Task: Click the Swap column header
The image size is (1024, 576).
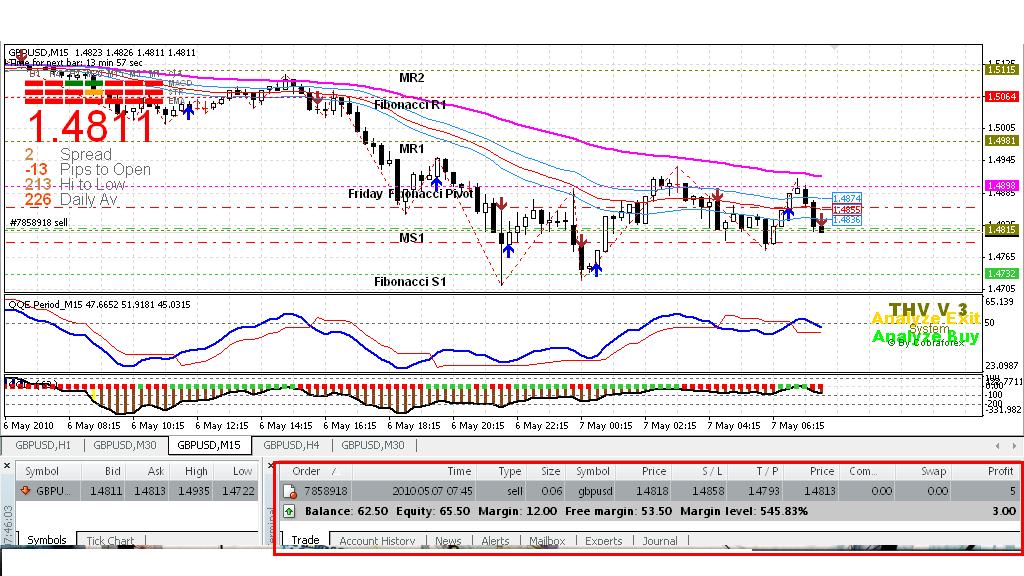Action: (x=924, y=471)
